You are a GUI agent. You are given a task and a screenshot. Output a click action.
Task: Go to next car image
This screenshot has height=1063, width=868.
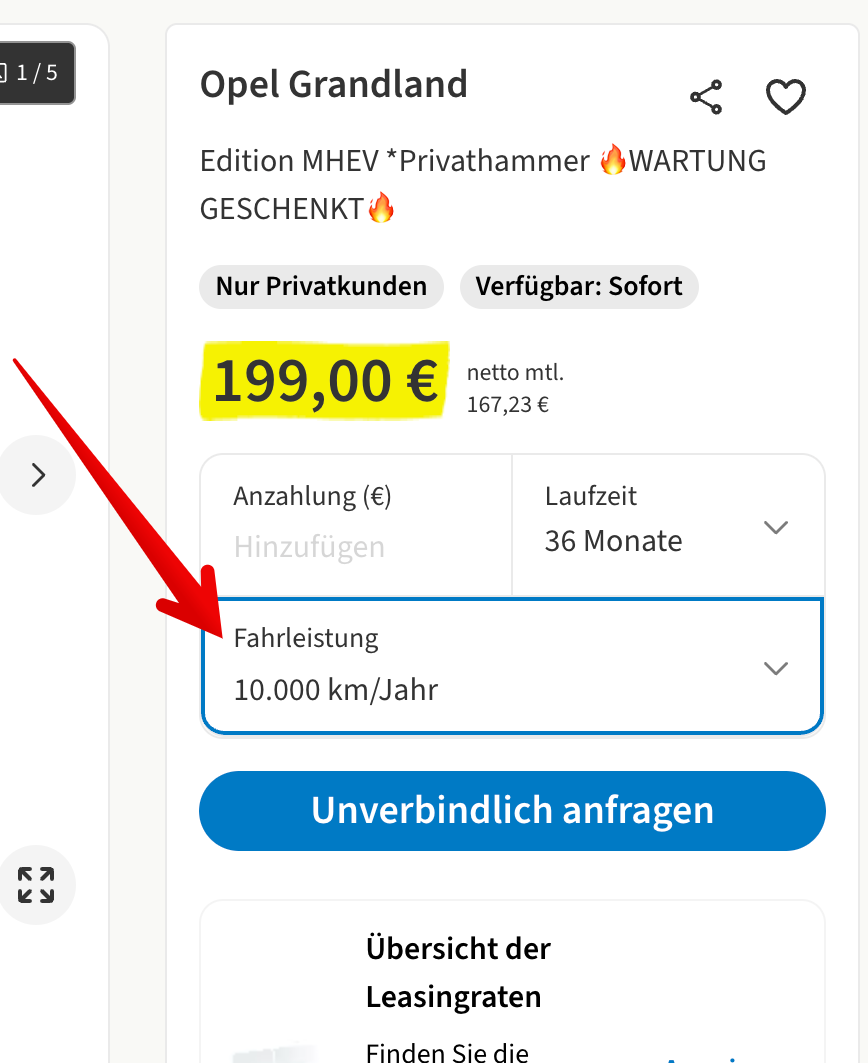point(37,475)
